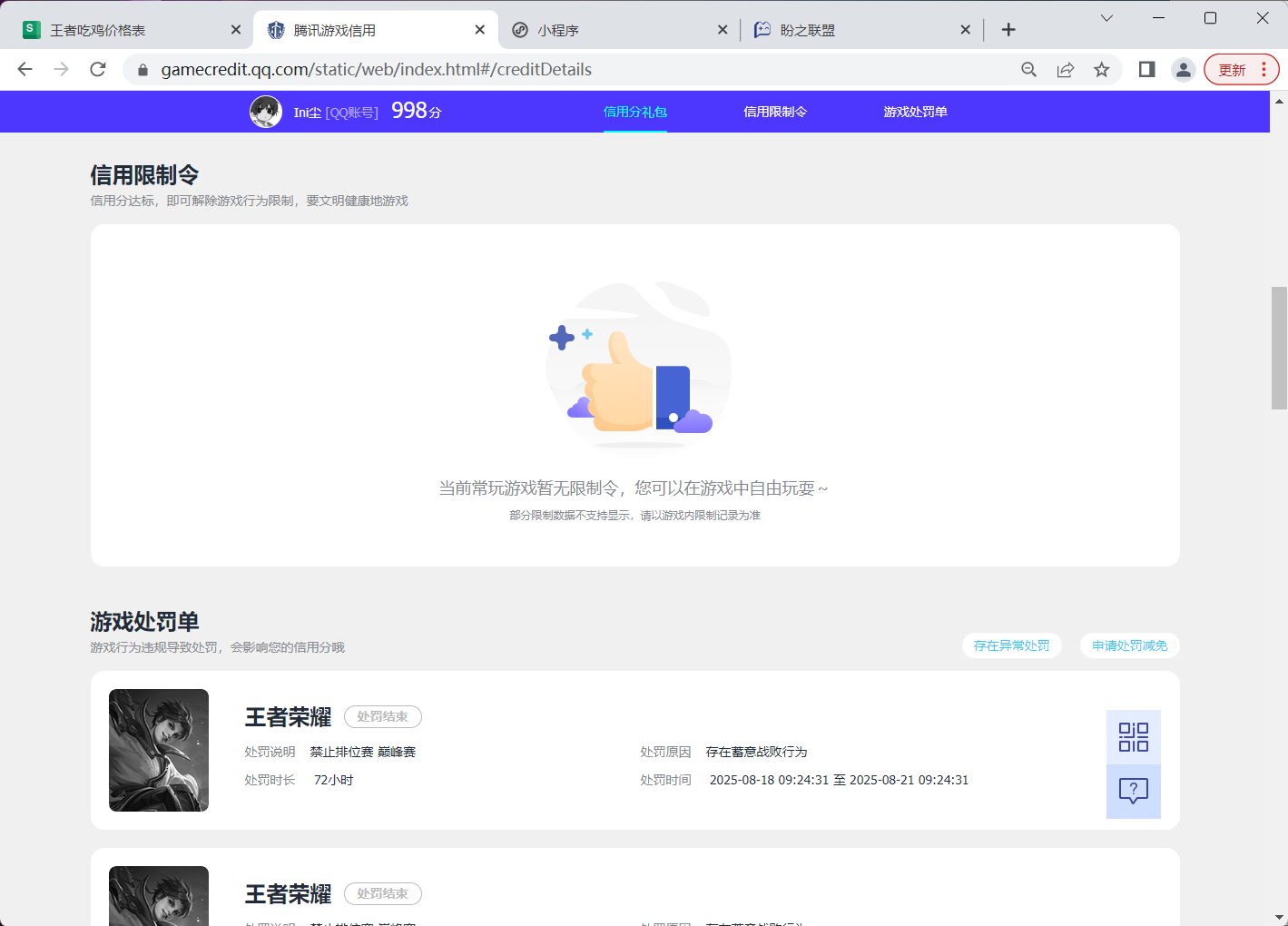Click the forward navigation arrow

click(x=61, y=69)
